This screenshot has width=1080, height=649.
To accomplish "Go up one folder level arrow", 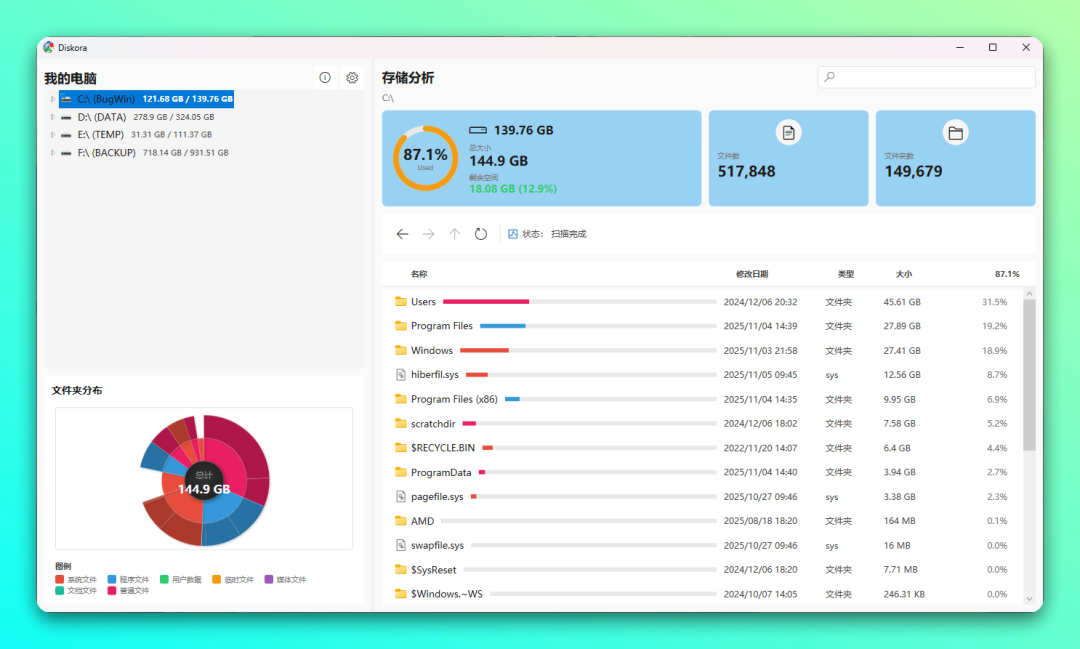I will (x=455, y=234).
